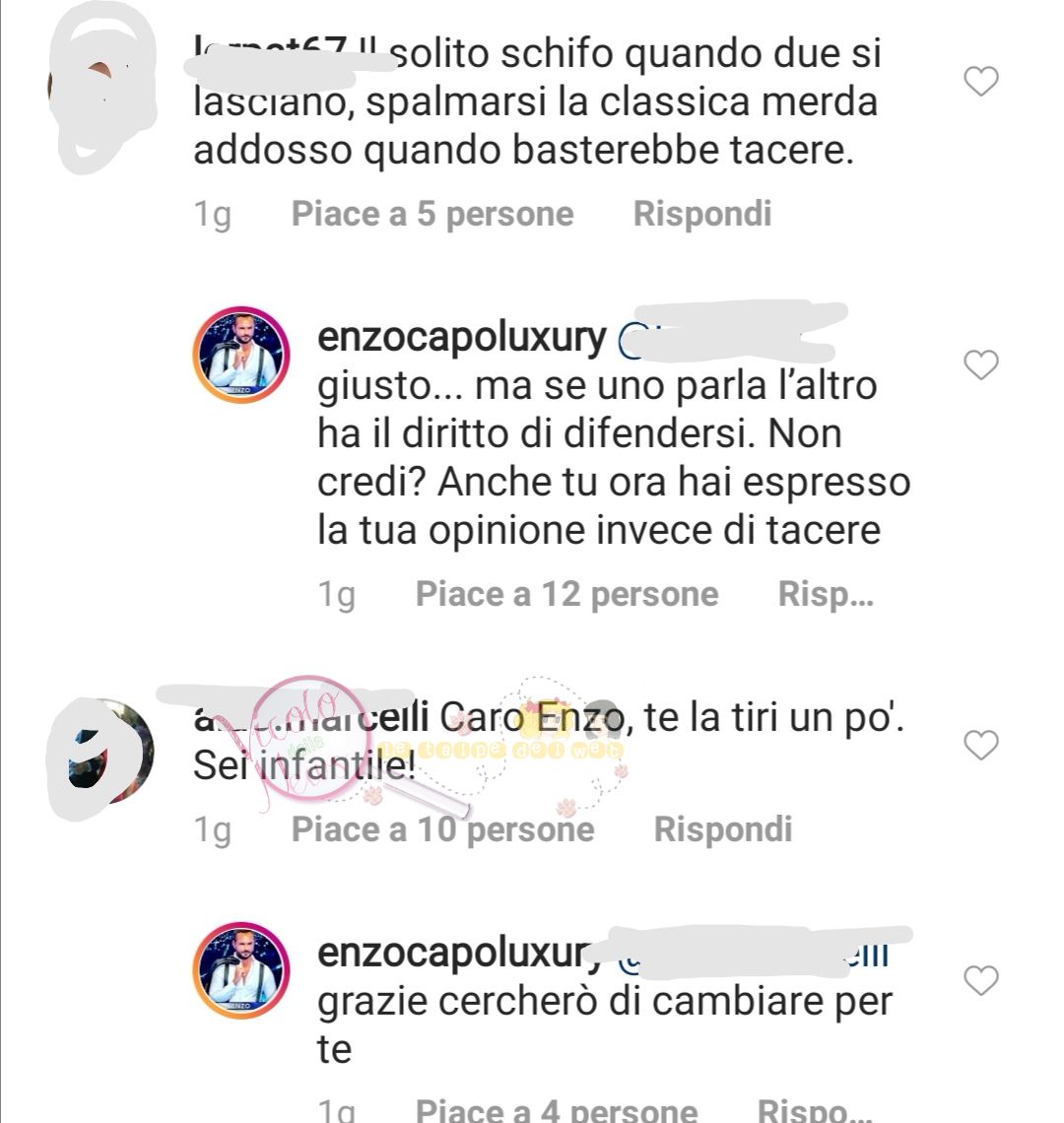View likes 'Piace a 4 persone'
Screen dimensions: 1064x1123
point(557,1109)
